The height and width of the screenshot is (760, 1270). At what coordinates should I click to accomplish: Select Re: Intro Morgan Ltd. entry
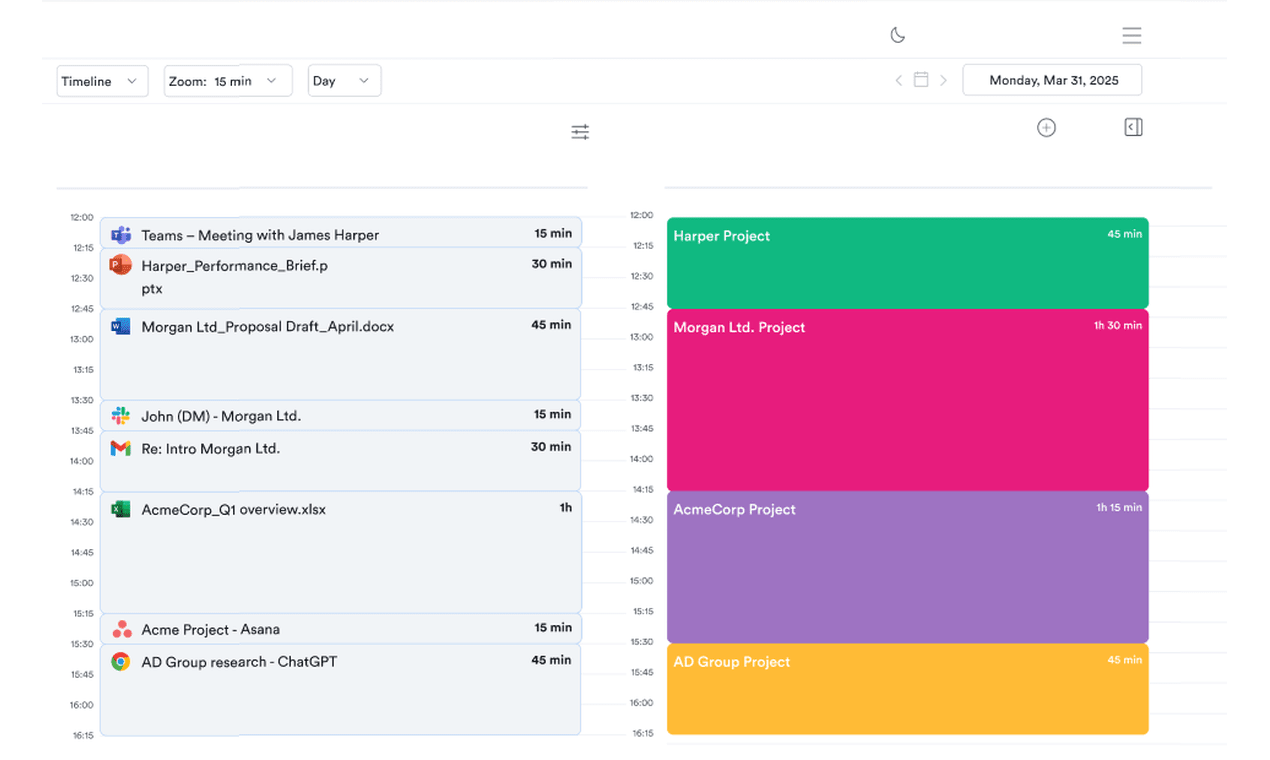[x=341, y=460]
